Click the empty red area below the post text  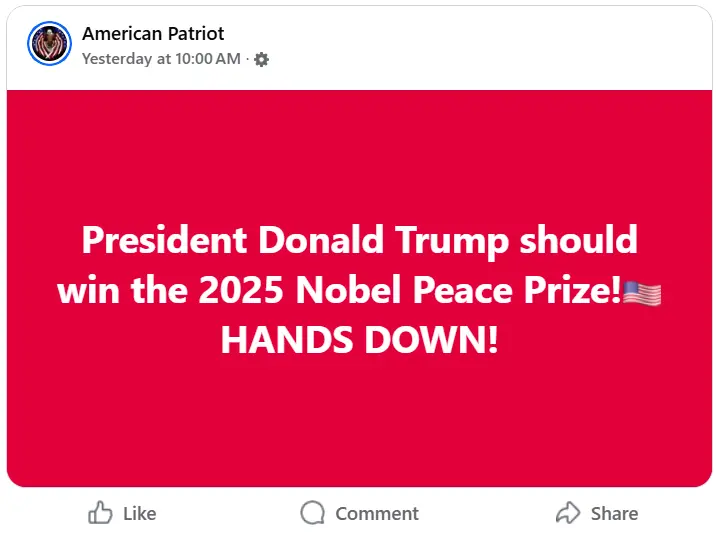pyautogui.click(x=359, y=420)
